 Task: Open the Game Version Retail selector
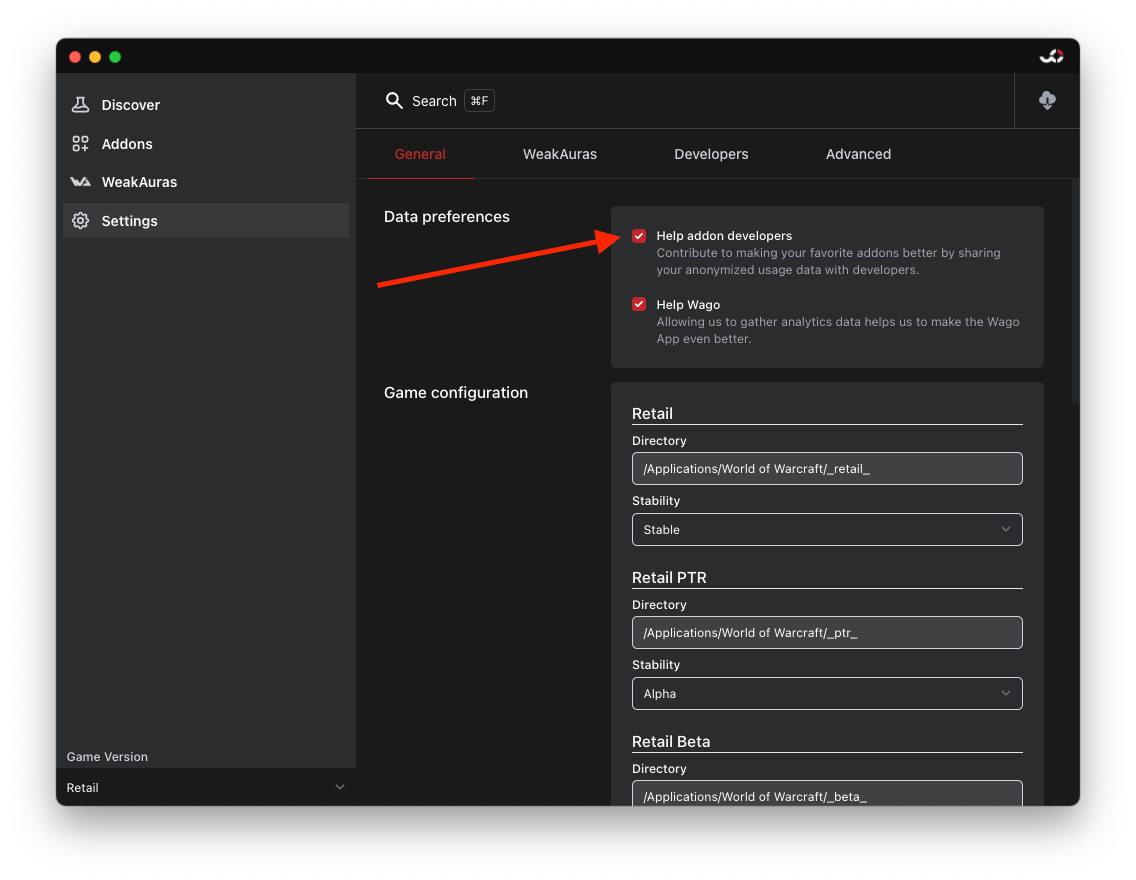(205, 788)
